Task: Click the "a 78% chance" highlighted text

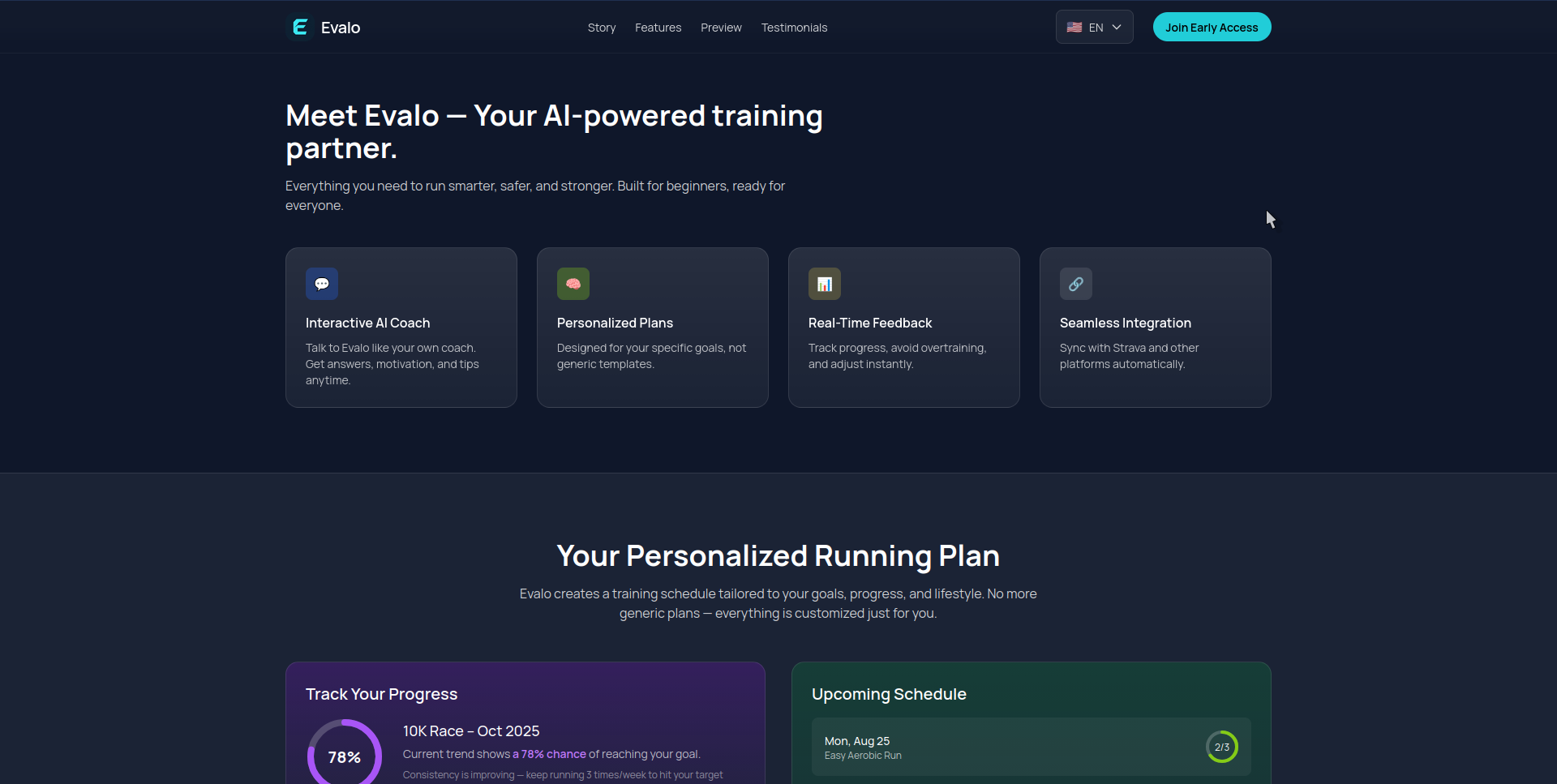Action: click(549, 754)
